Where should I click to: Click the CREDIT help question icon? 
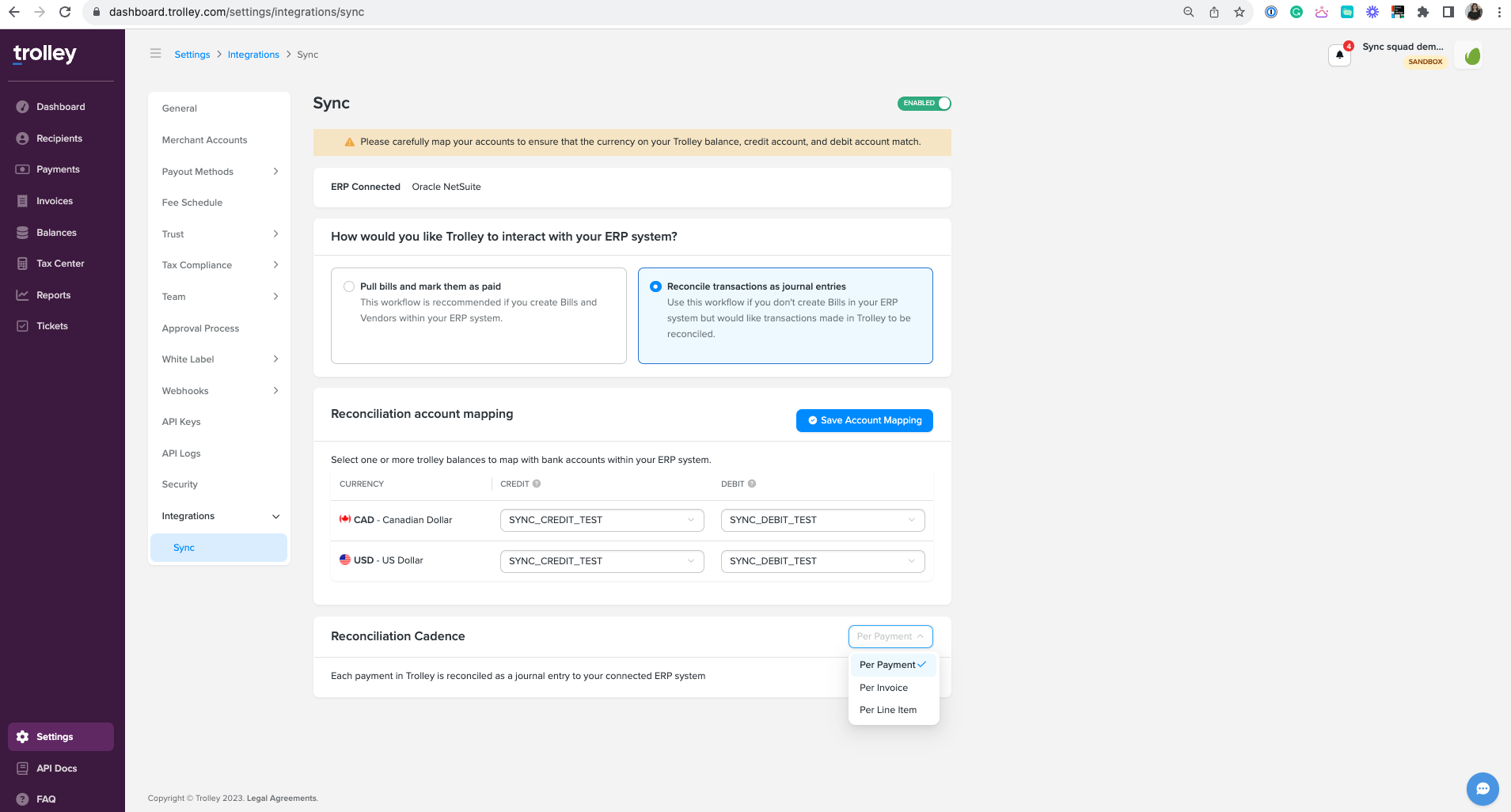[537, 484]
